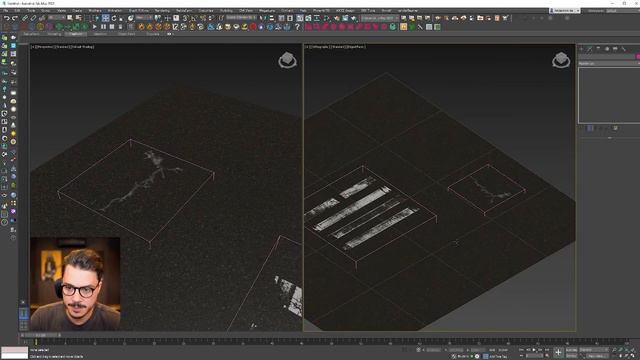Open the Modifier List dropdown
Image resolution: width=640 pixels, height=360 pixels.
[609, 63]
